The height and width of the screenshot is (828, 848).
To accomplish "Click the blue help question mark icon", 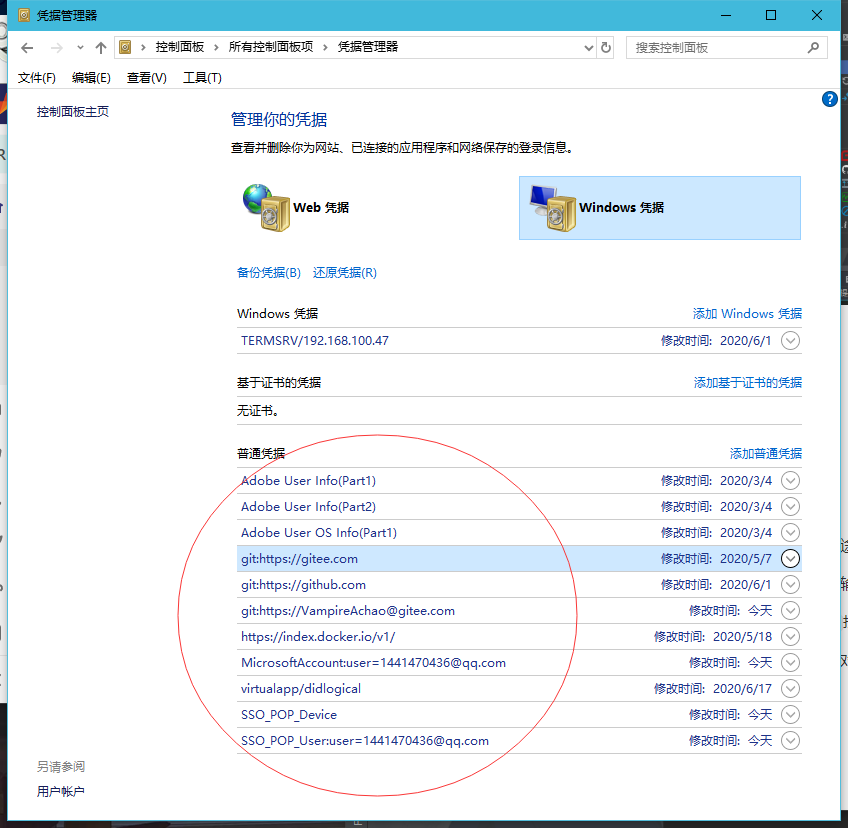I will [829, 99].
